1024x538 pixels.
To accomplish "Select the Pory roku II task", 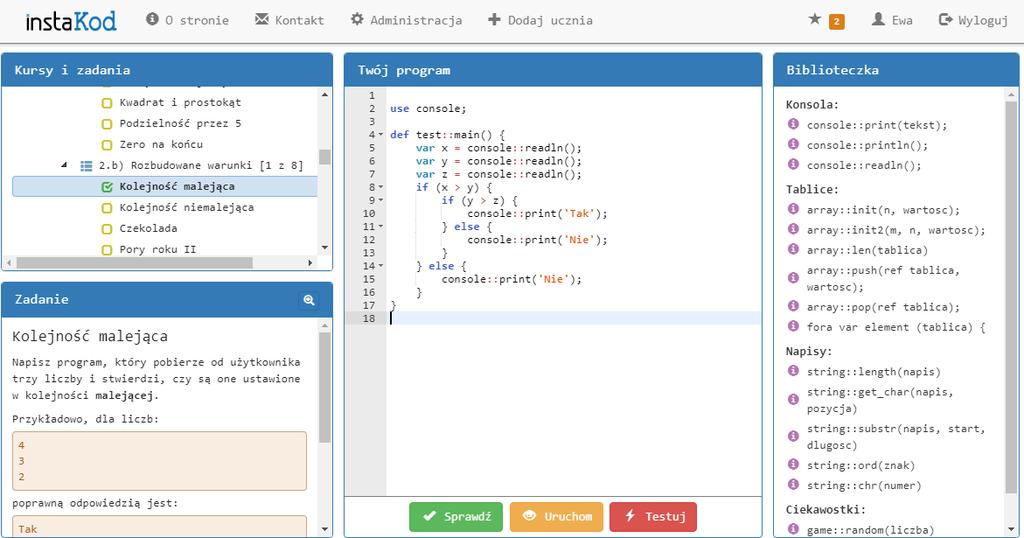I will coord(157,249).
